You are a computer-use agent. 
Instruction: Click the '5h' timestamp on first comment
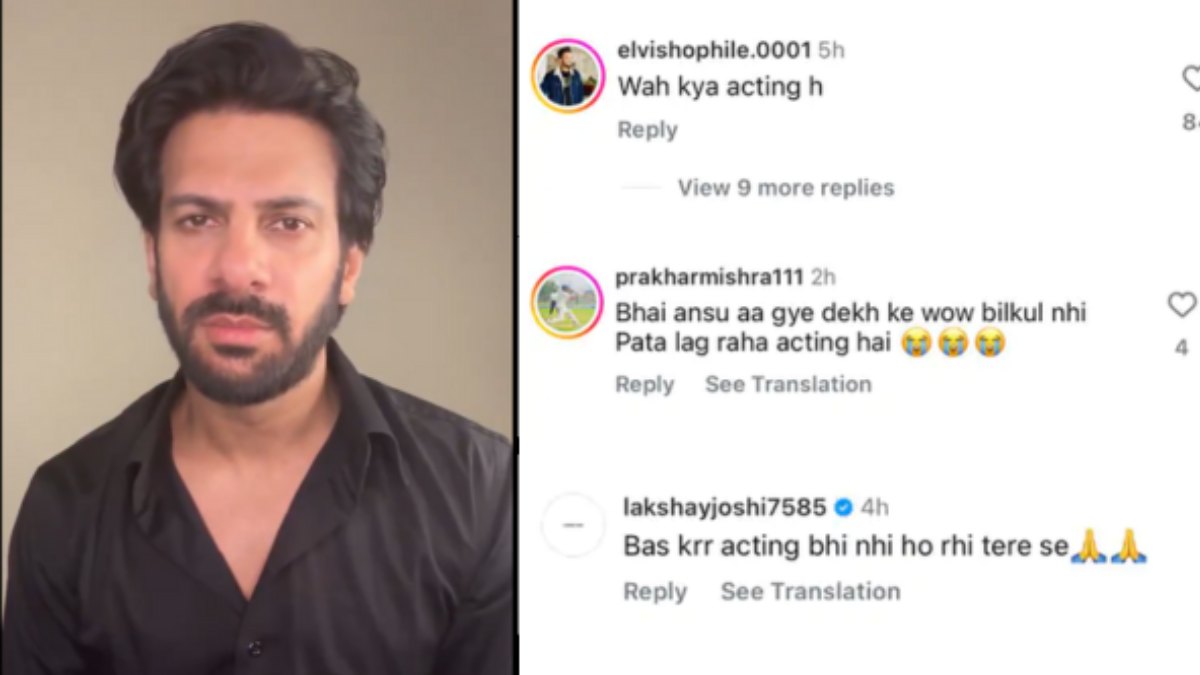pyautogui.click(x=831, y=49)
